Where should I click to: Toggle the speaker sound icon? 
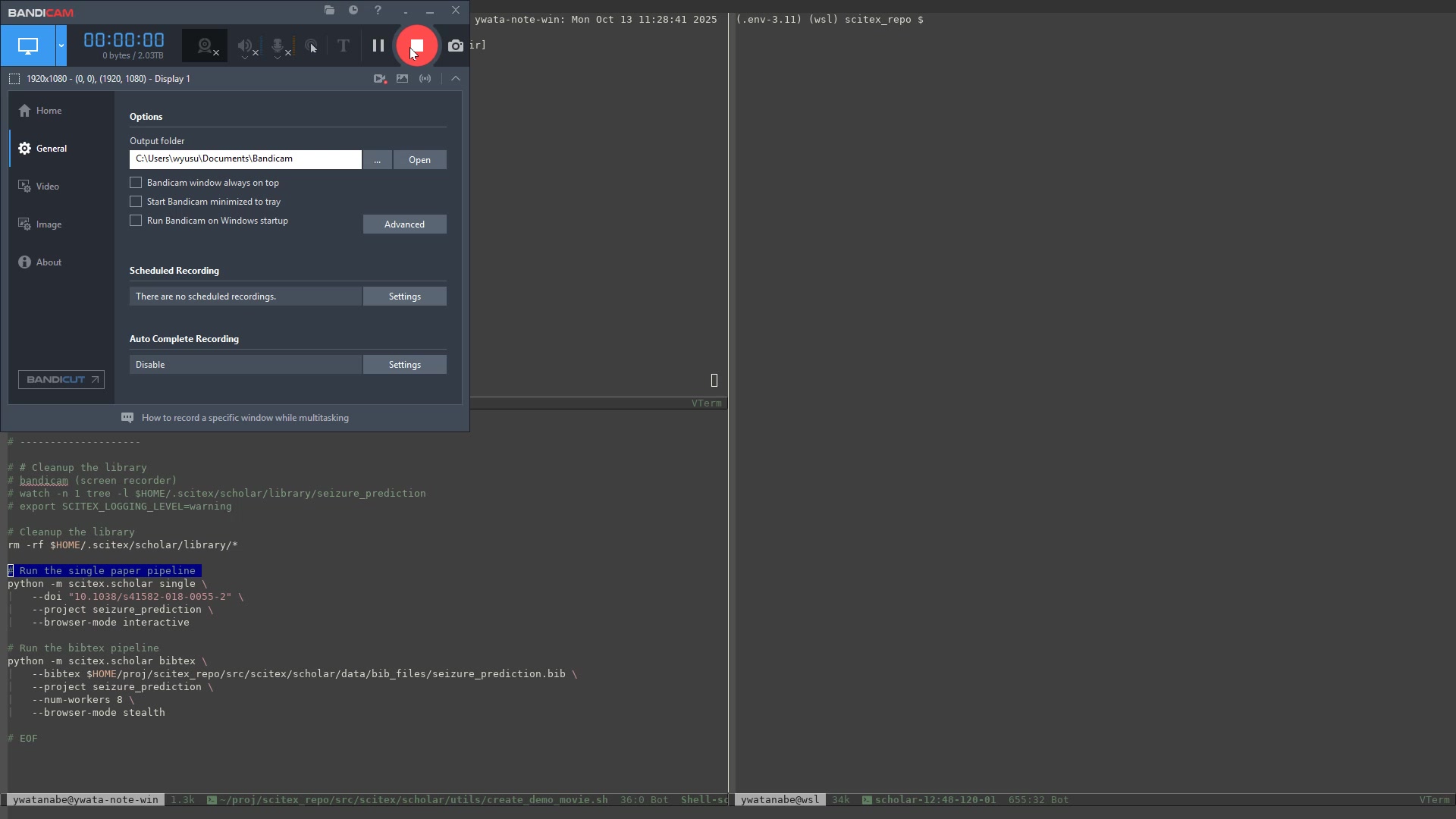(244, 45)
